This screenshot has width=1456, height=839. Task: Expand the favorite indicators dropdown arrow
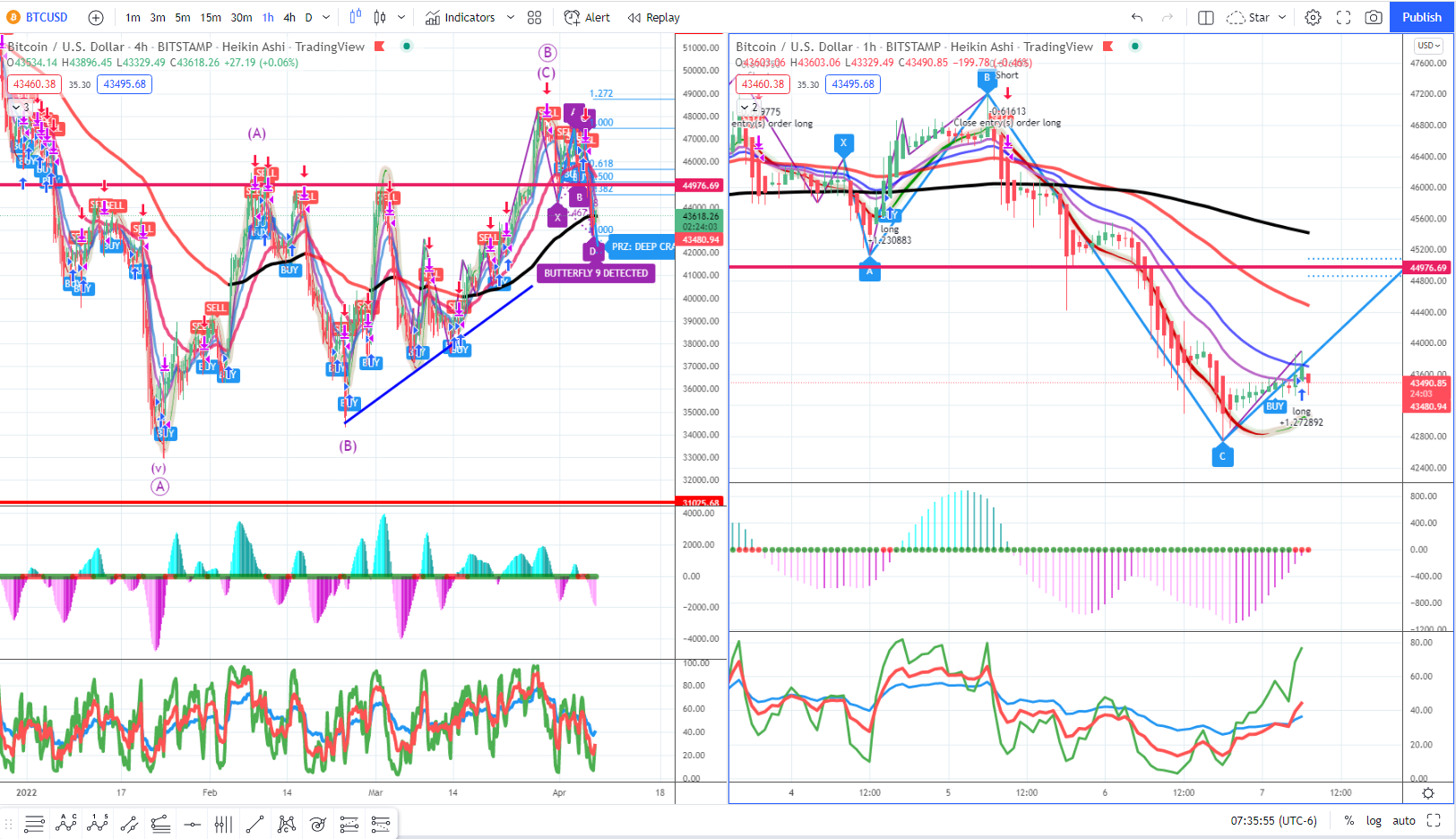[x=511, y=17]
